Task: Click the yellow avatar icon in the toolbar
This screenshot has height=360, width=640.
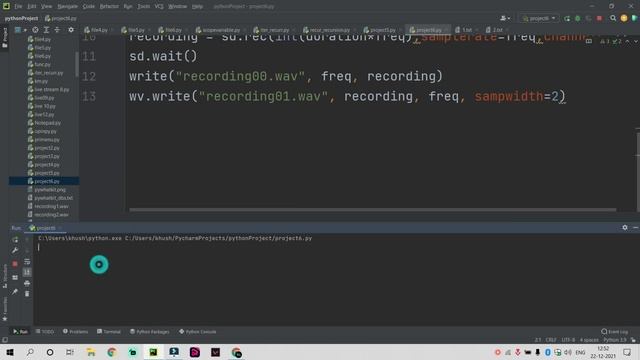Action: click(624, 18)
